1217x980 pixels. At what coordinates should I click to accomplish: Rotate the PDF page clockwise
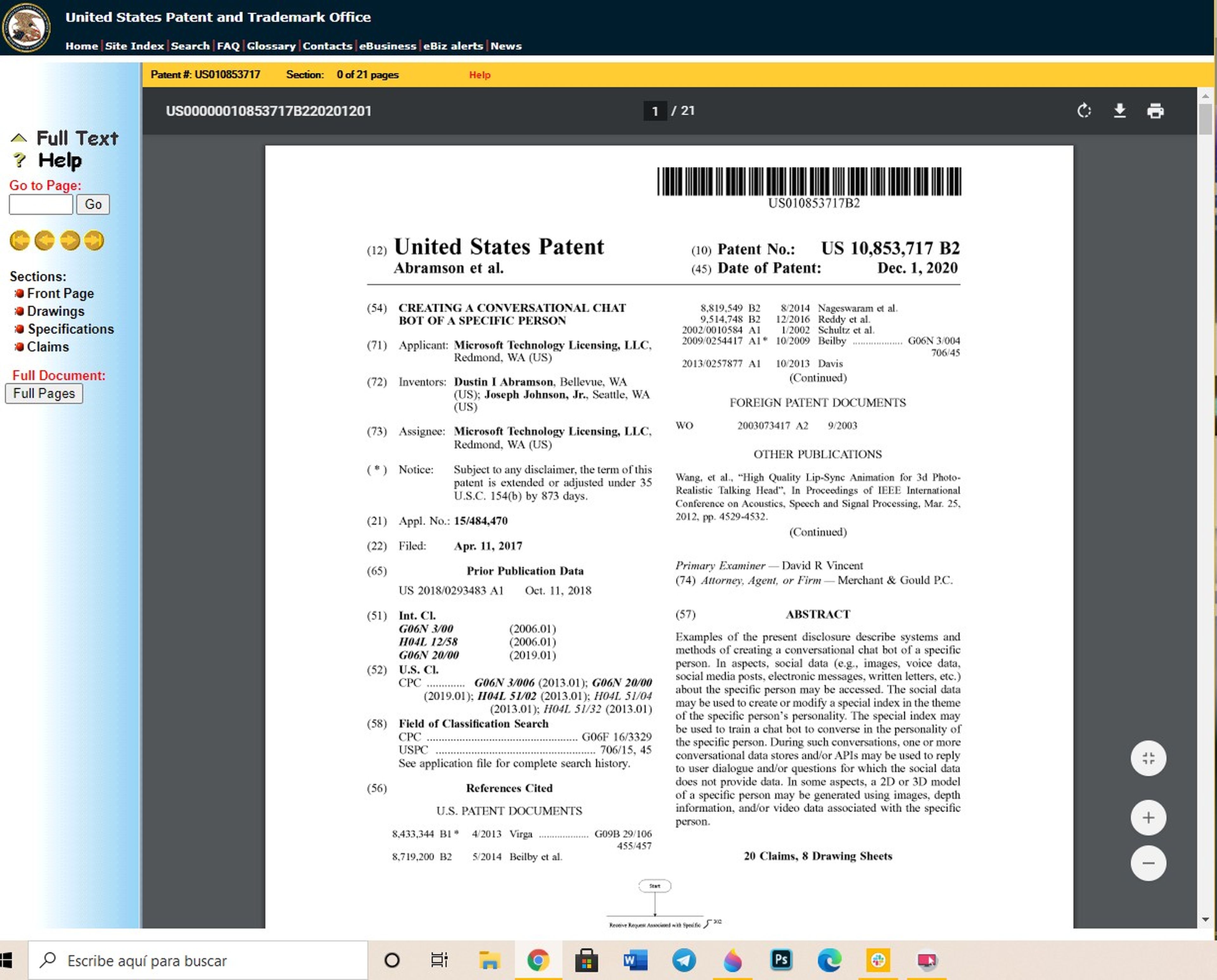pos(1084,111)
